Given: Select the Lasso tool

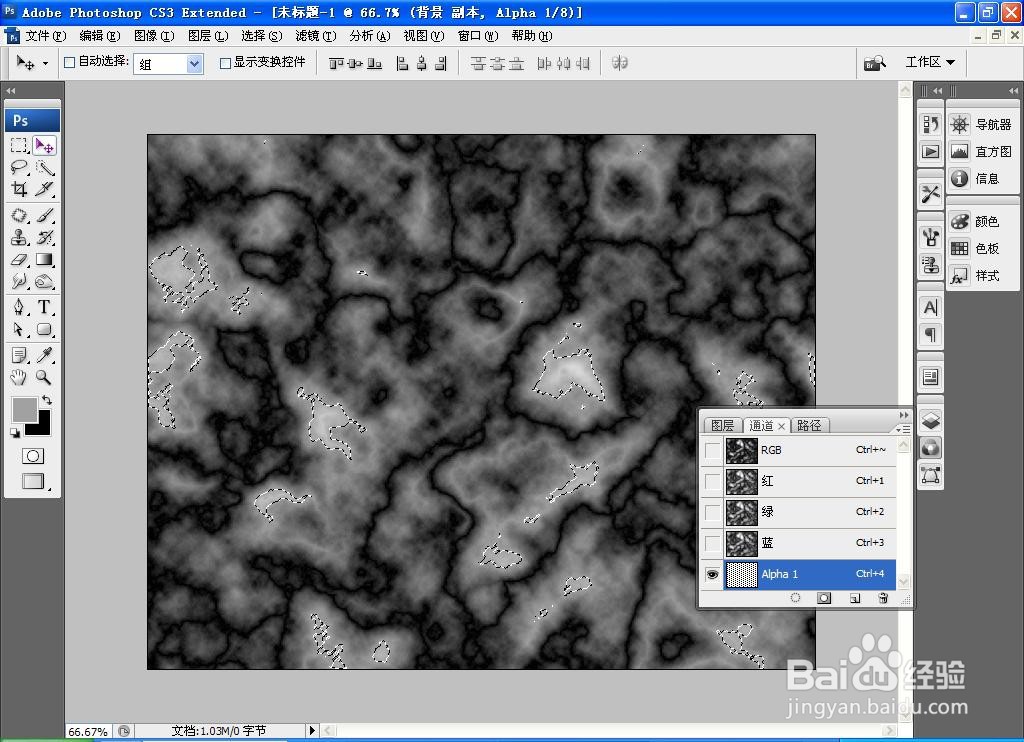Looking at the screenshot, I should 19,167.
